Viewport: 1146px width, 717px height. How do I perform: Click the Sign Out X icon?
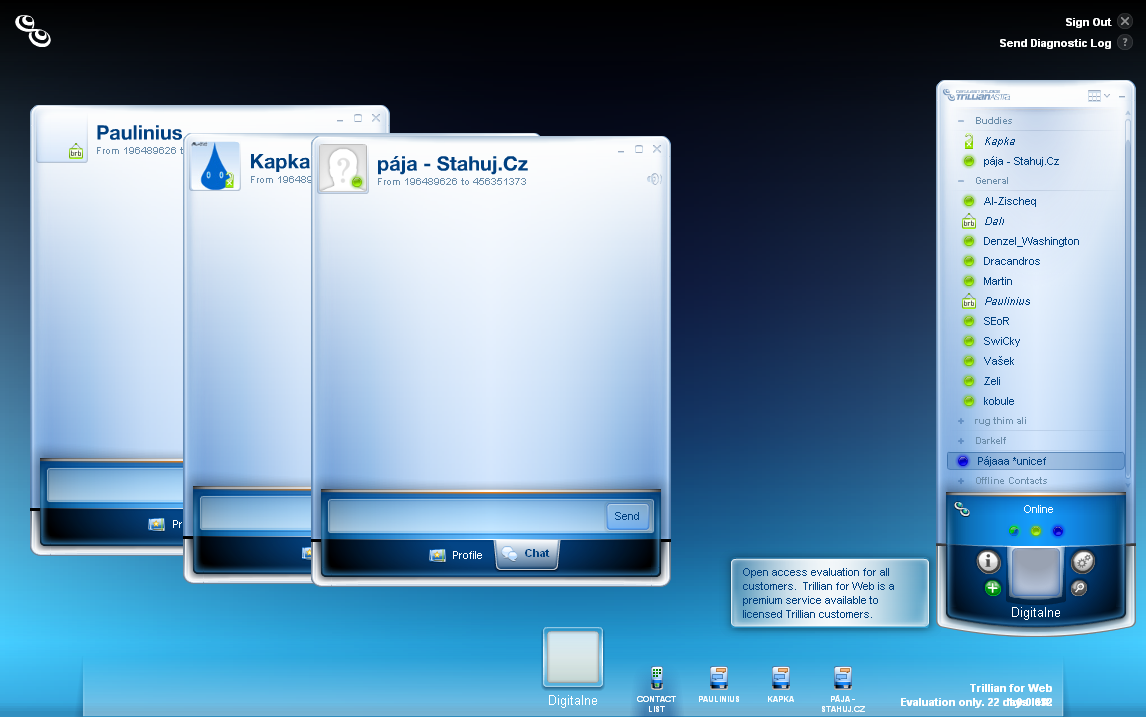tap(1126, 21)
